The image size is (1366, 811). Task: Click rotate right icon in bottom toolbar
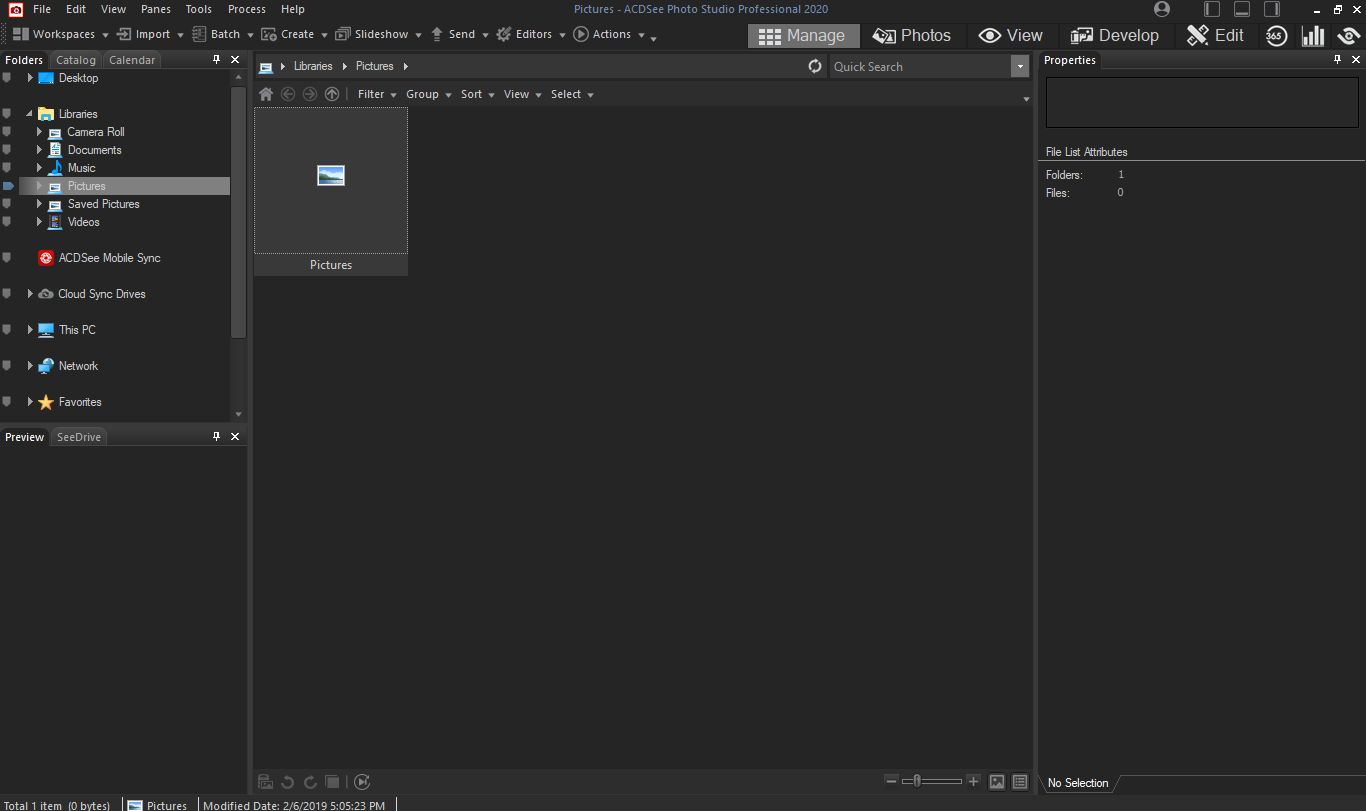coord(310,782)
